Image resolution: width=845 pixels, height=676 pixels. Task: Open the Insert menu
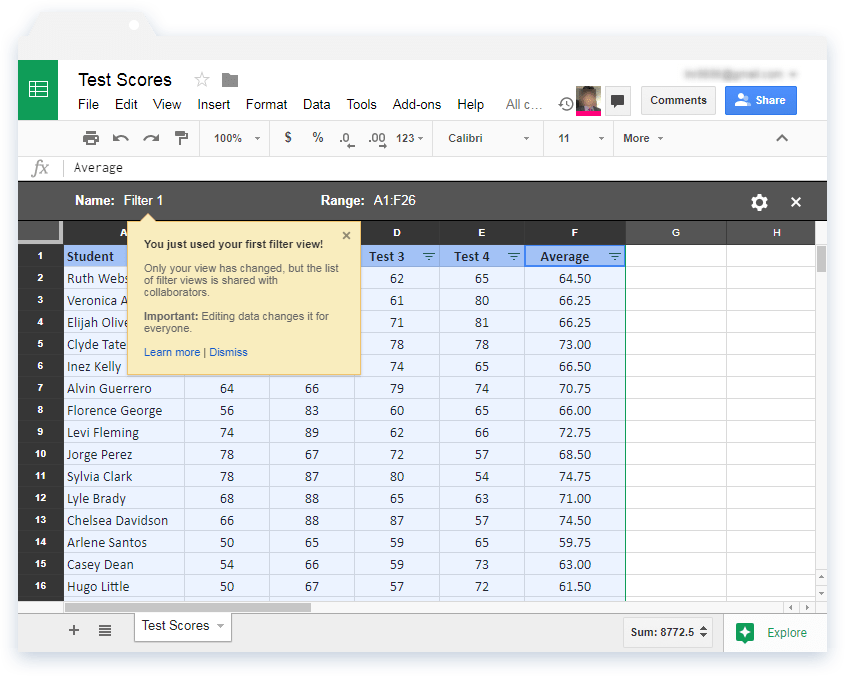pos(213,105)
